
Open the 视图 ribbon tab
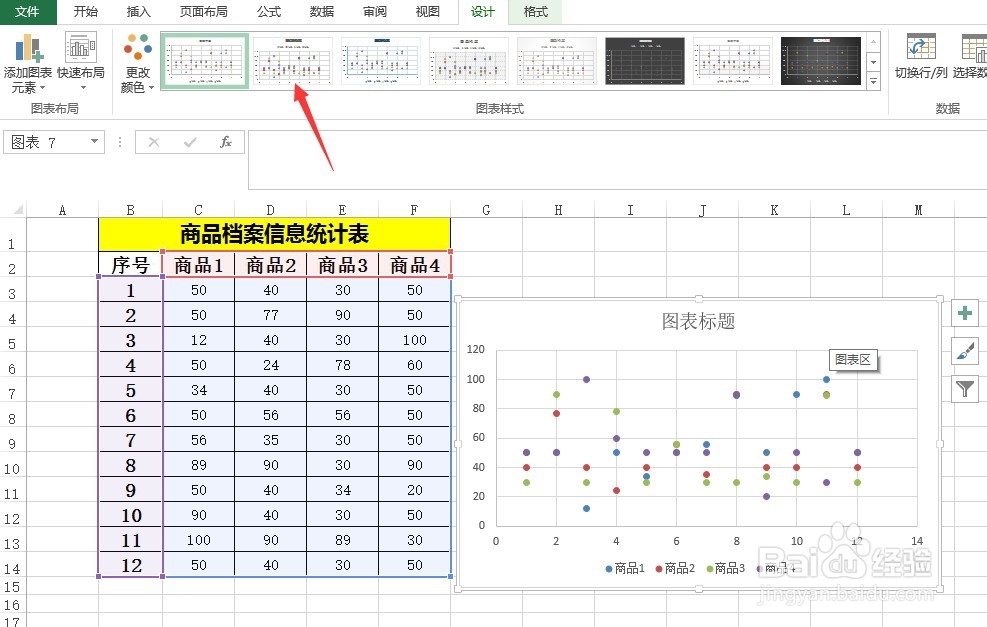pos(427,12)
